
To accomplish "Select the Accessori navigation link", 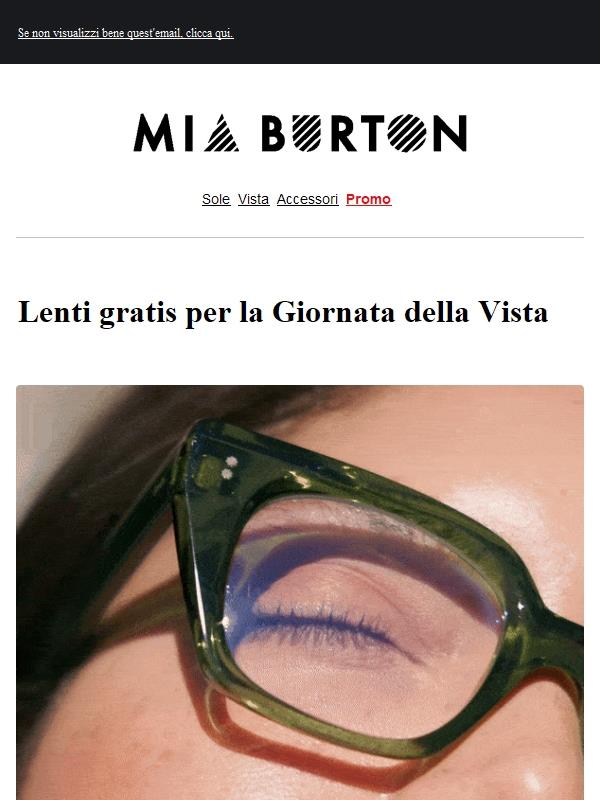I will (308, 199).
